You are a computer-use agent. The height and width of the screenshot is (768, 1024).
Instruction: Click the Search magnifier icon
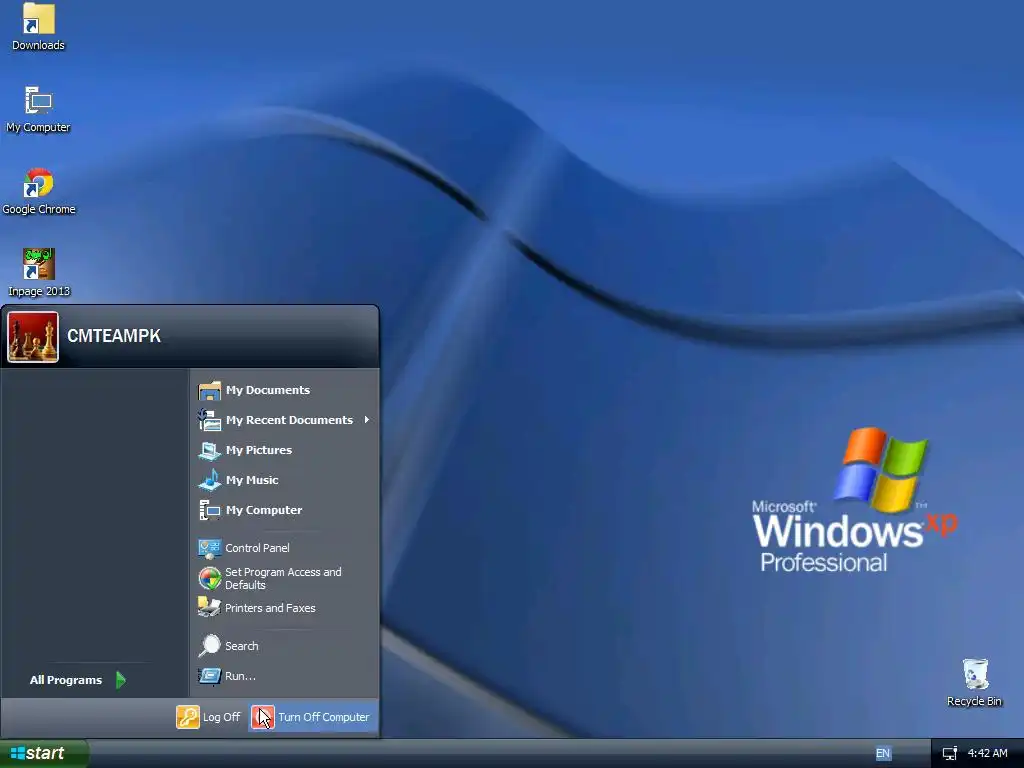(x=210, y=646)
